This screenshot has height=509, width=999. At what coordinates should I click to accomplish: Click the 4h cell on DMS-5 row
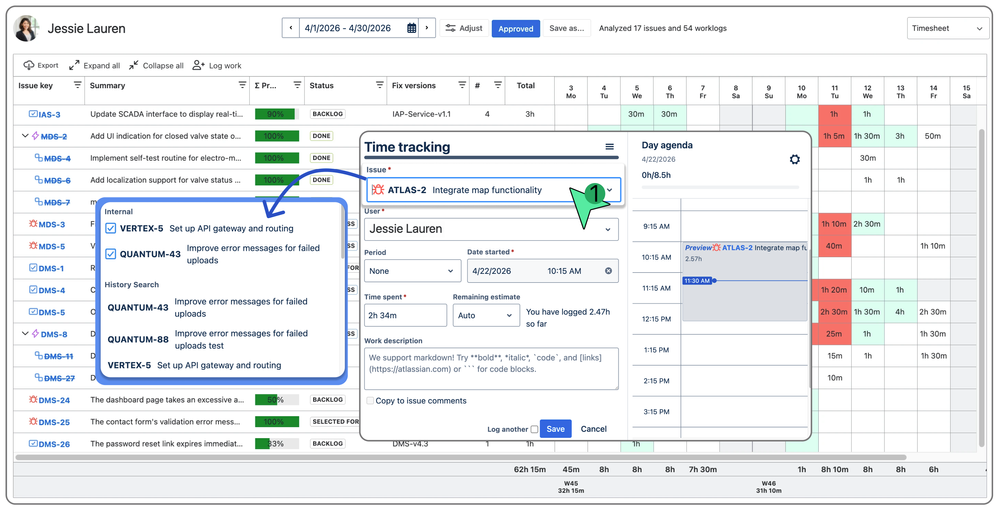point(900,312)
